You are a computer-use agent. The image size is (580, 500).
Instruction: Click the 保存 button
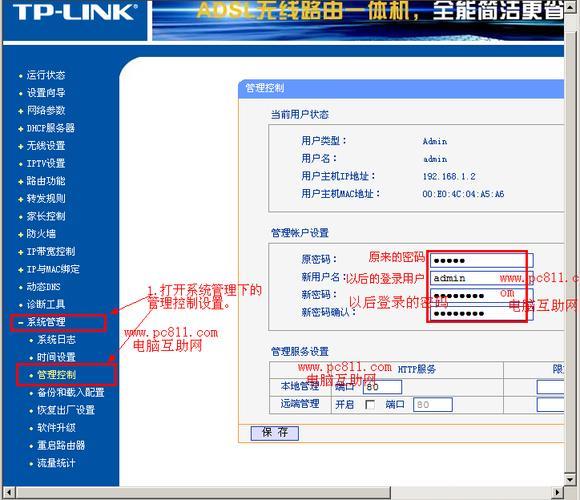click(274, 433)
